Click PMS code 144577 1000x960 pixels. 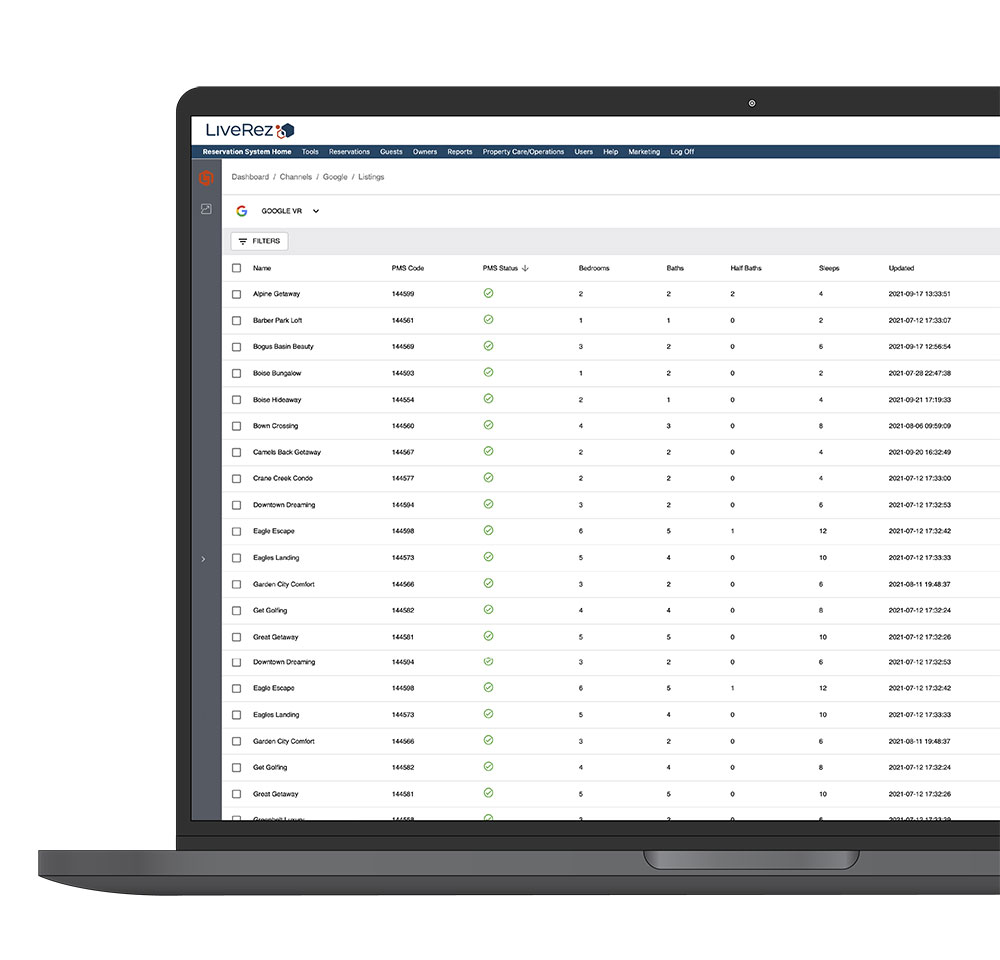pyautogui.click(x=402, y=478)
